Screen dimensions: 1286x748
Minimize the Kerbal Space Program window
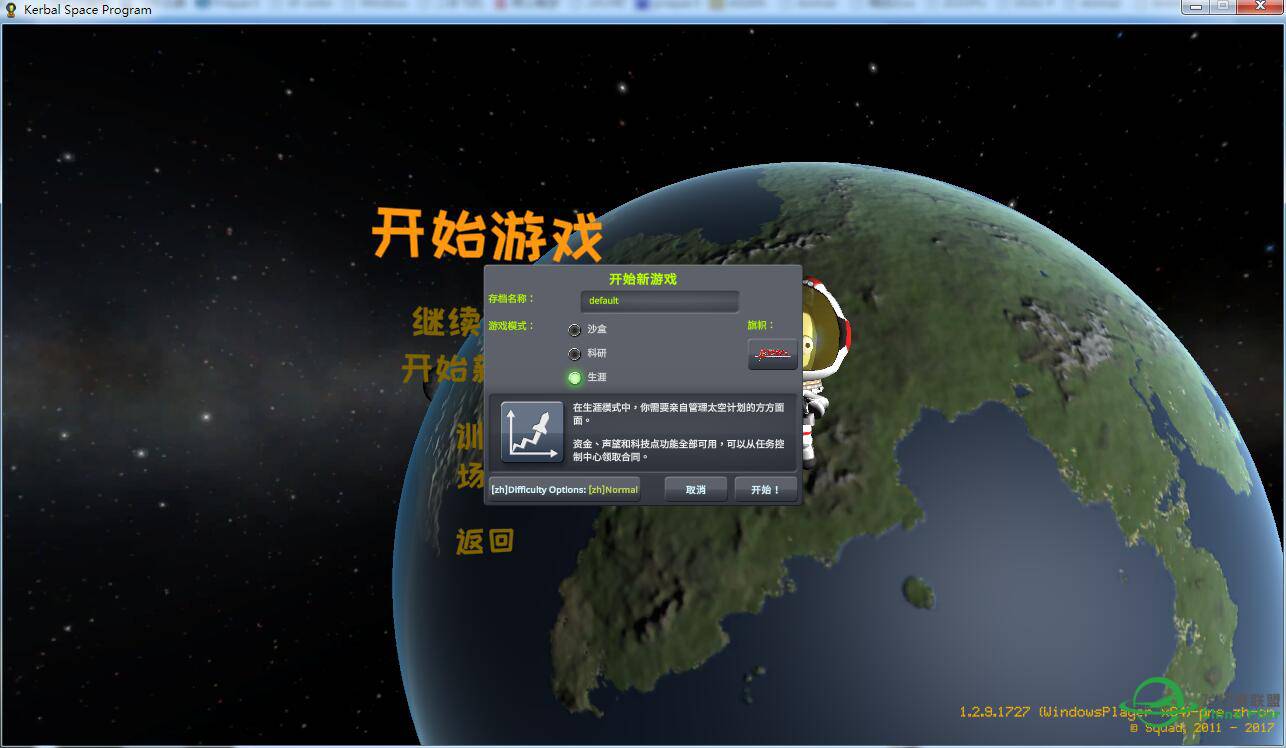coord(1197,7)
